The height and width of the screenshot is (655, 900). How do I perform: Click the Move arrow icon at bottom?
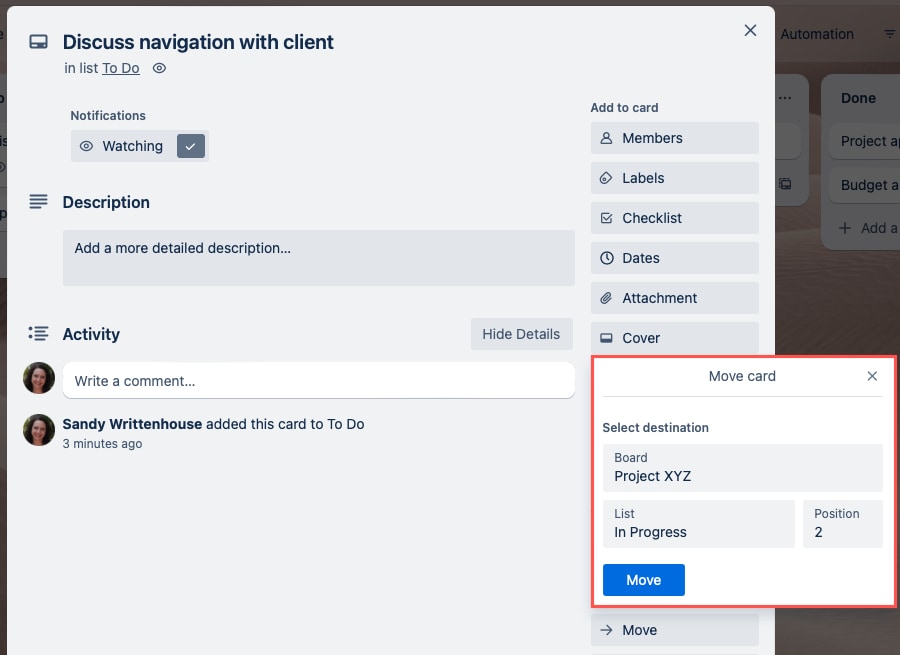608,630
